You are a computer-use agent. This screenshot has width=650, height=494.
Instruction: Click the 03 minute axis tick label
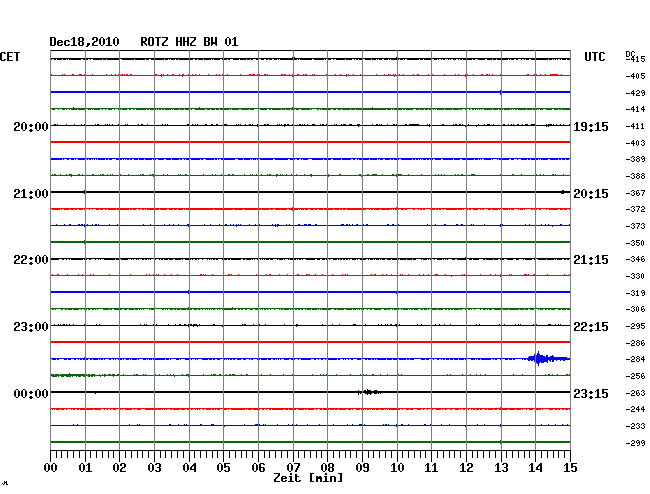(154, 468)
